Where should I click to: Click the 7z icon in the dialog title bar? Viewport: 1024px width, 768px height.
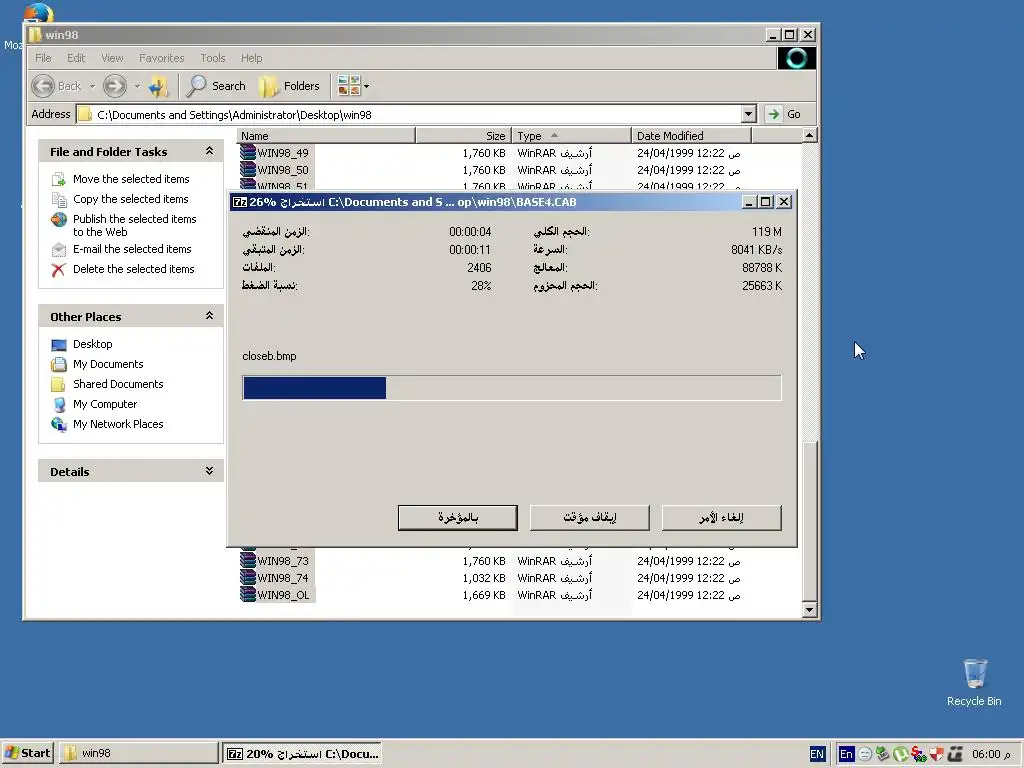pyautogui.click(x=240, y=202)
